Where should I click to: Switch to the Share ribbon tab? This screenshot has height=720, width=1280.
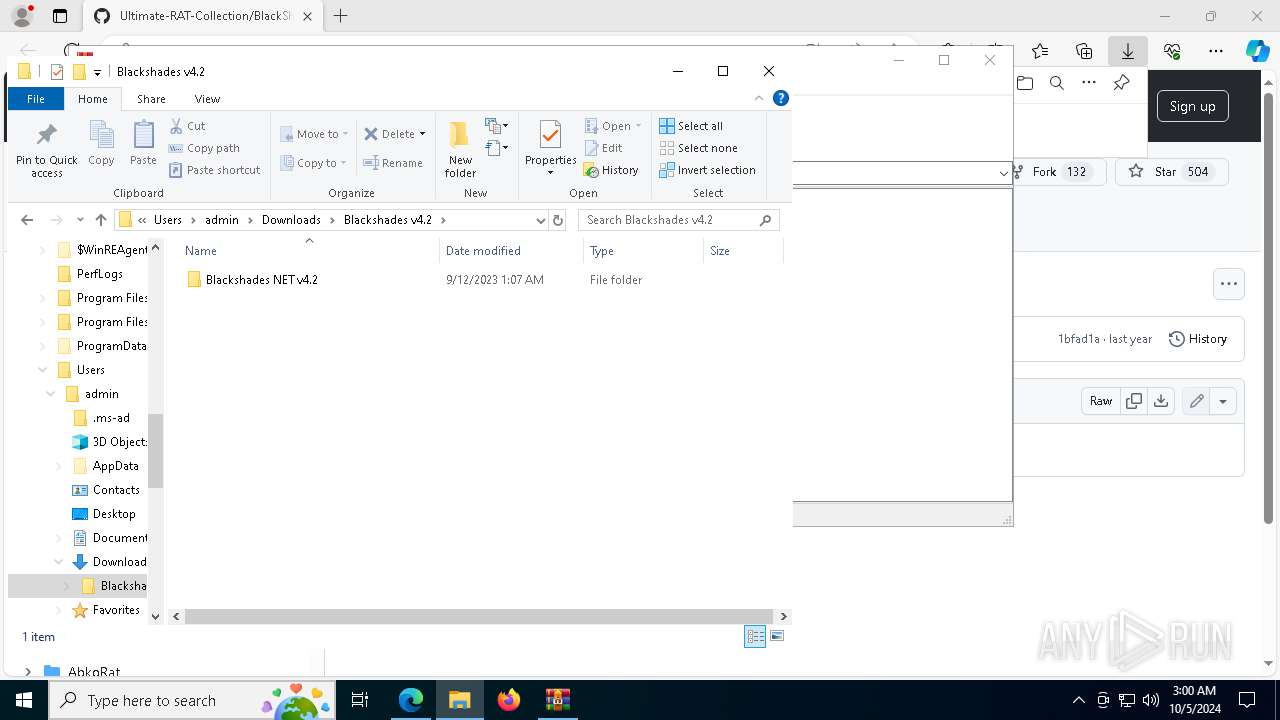[151, 99]
